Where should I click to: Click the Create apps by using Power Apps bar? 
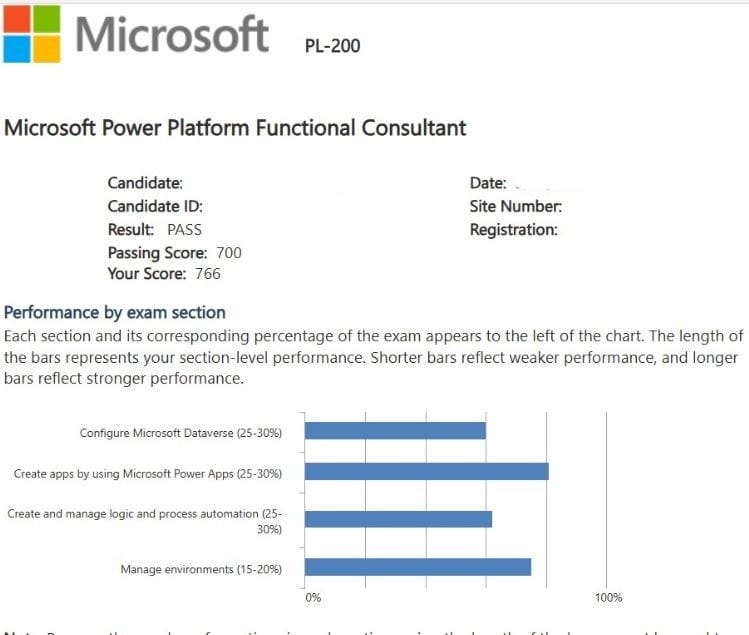[x=426, y=471]
